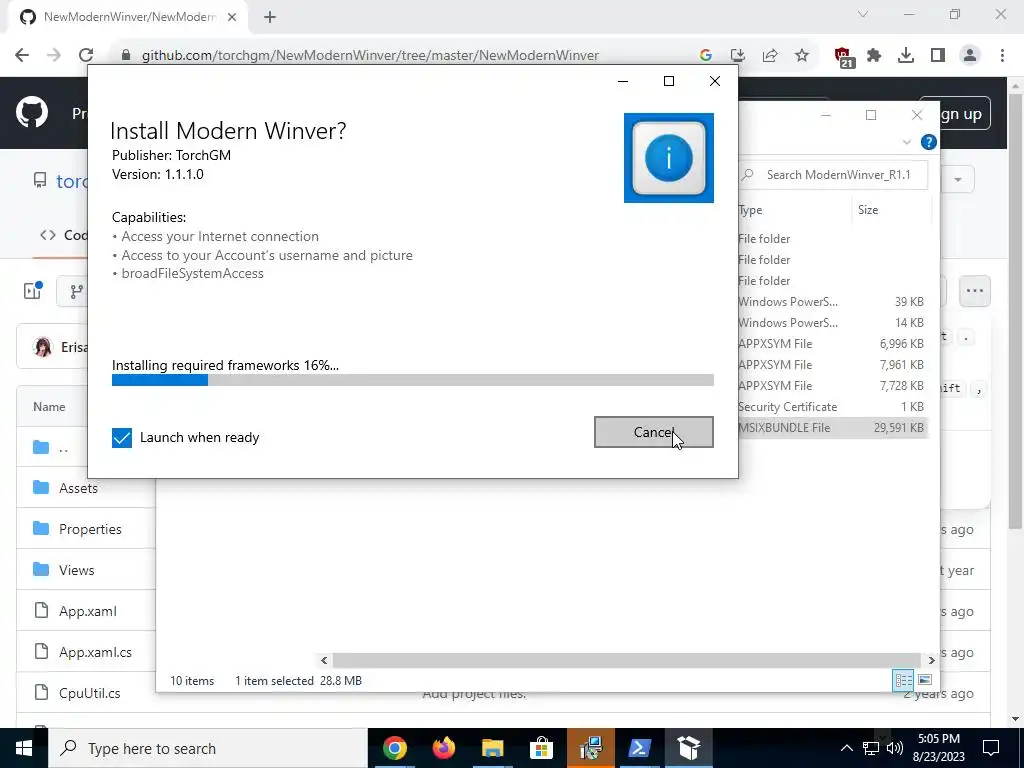Bookmark this page with the star
The image size is (1024, 768).
802,56
